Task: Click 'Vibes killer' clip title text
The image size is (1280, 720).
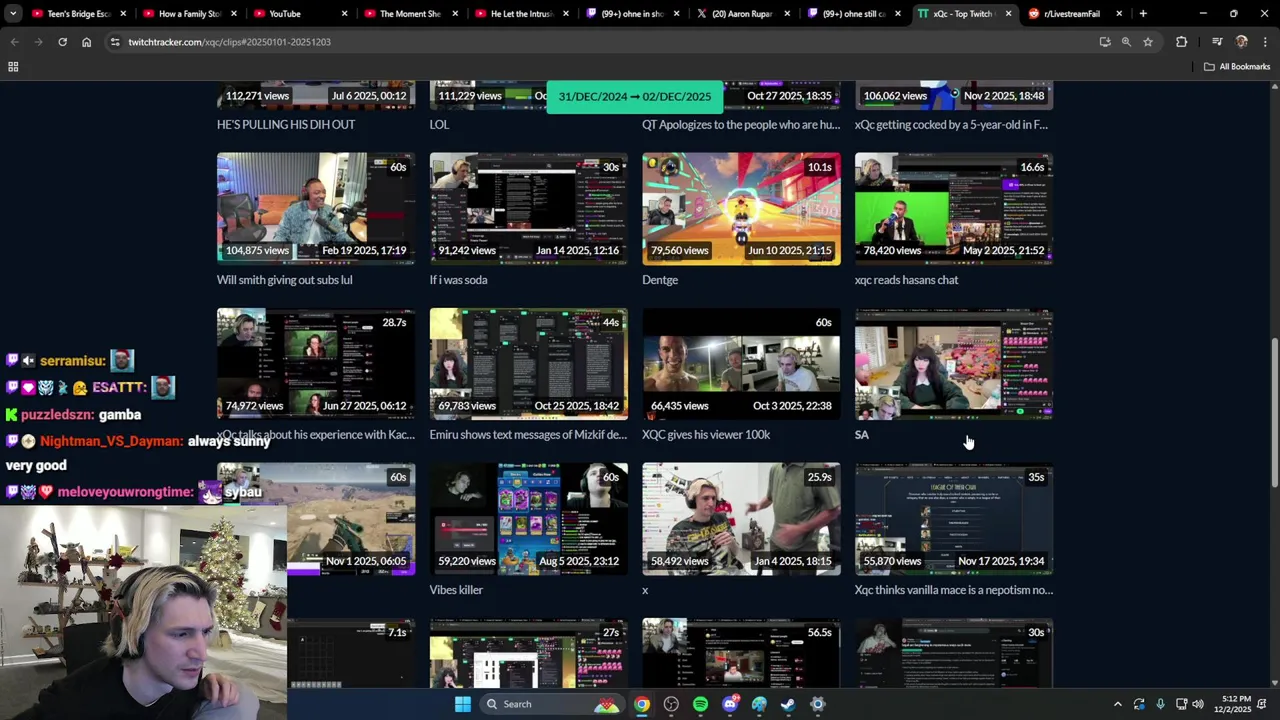Action: coord(456,590)
